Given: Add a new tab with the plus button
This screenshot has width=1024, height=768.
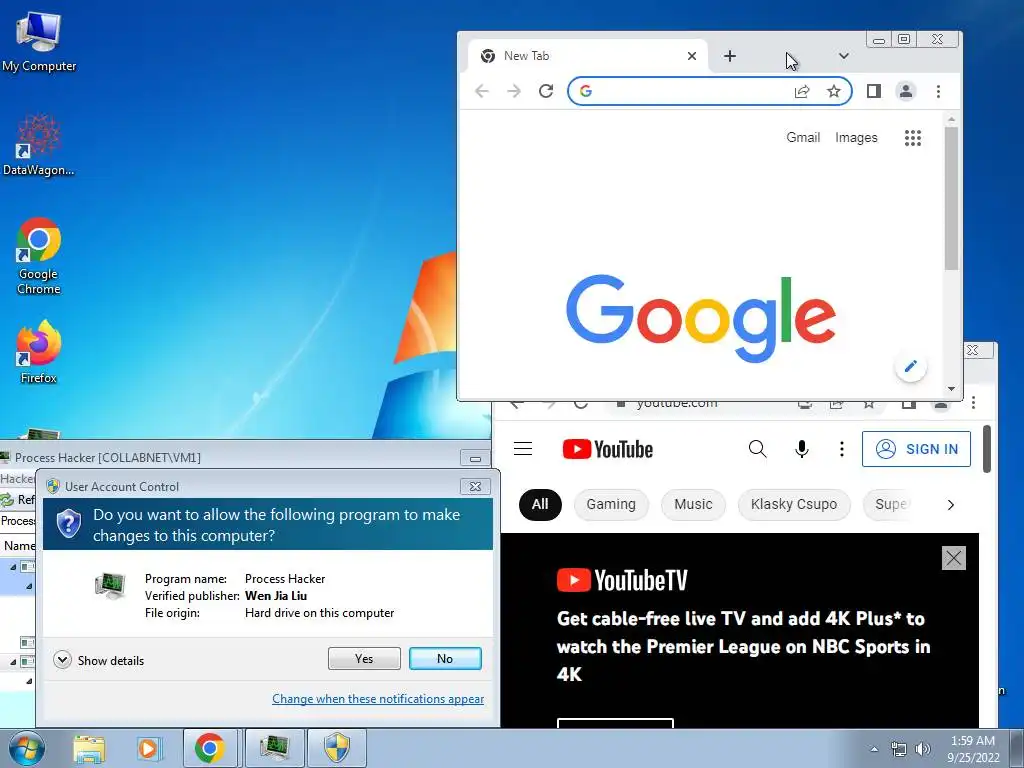Looking at the screenshot, I should click(730, 56).
